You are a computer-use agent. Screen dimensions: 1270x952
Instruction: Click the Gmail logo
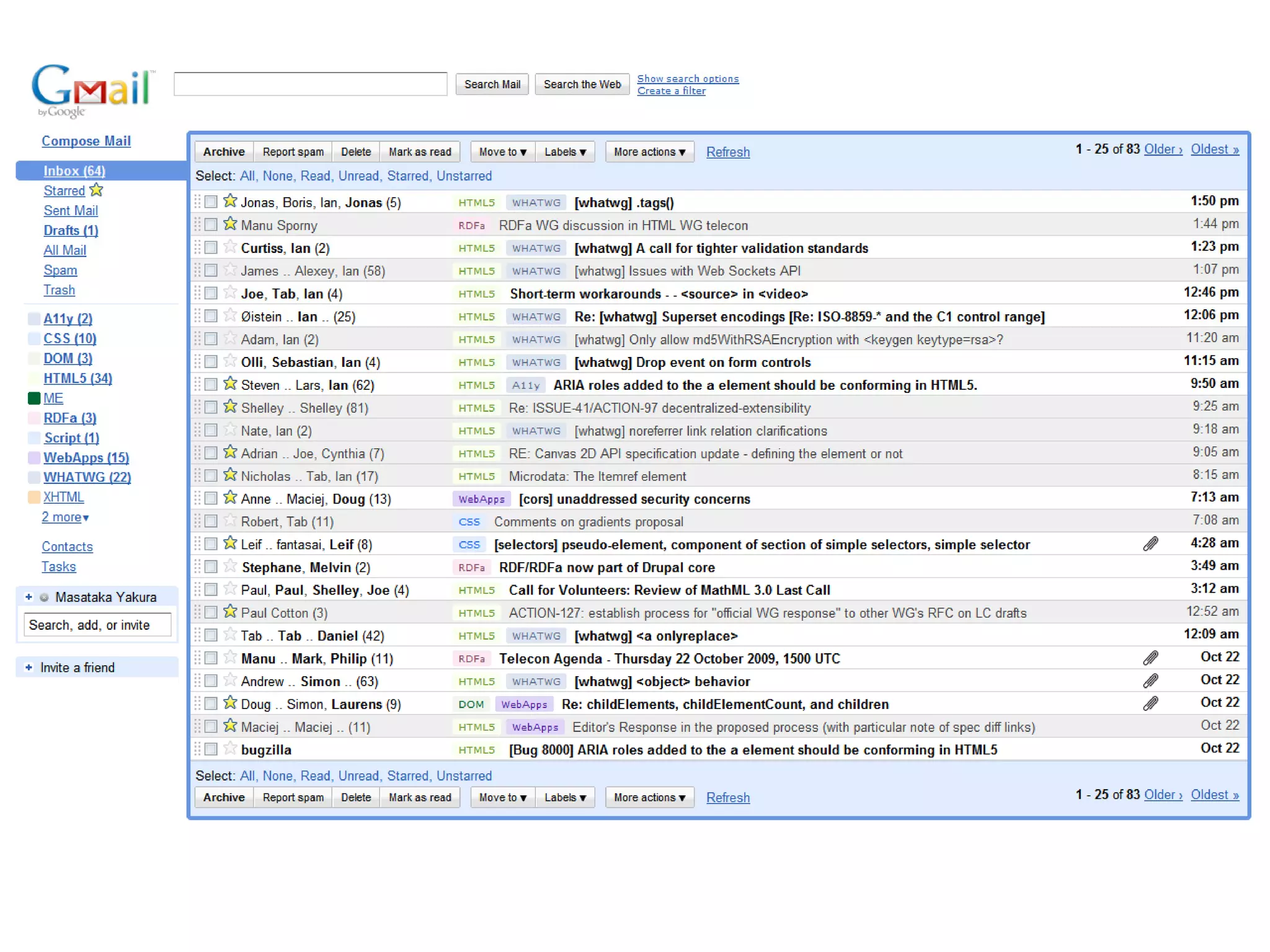[92, 90]
